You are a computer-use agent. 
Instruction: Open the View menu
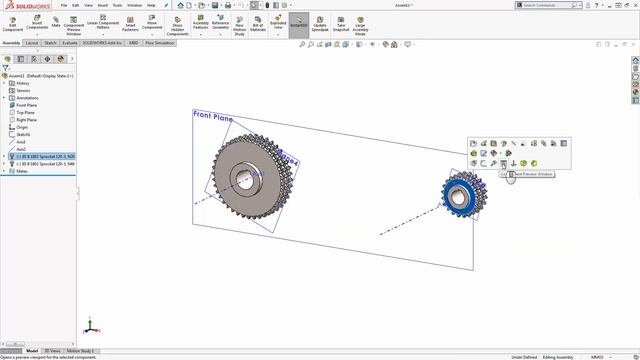click(88, 5)
